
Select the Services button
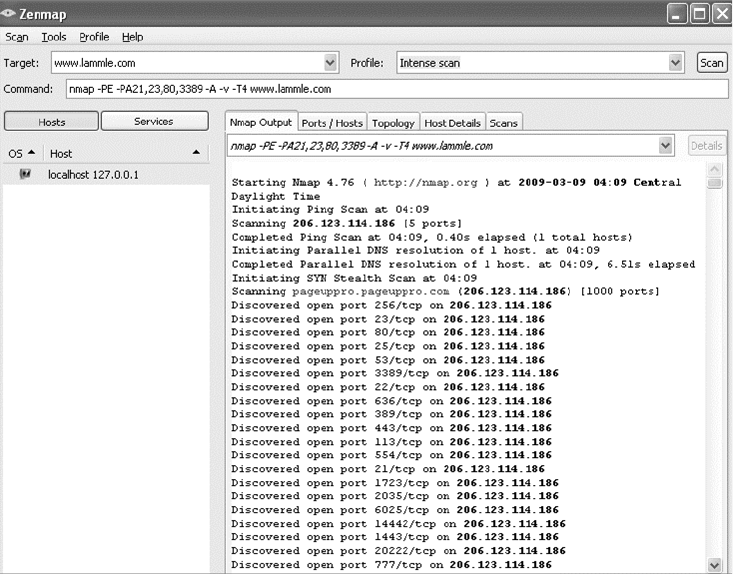(x=154, y=121)
